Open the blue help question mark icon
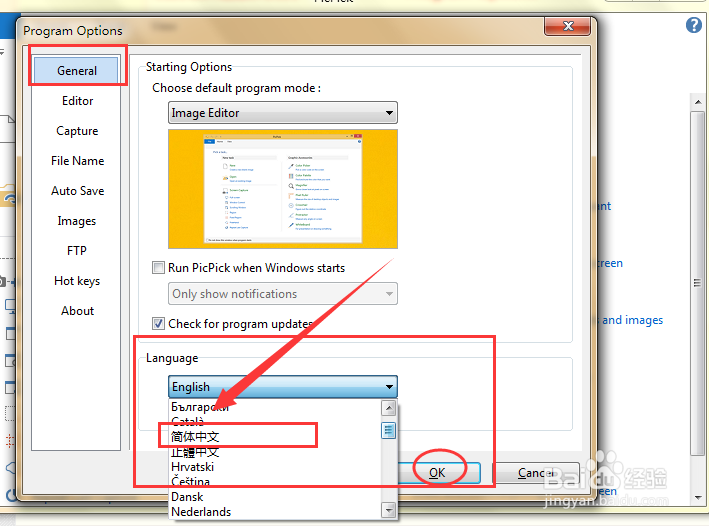The image size is (709, 526). [x=694, y=25]
